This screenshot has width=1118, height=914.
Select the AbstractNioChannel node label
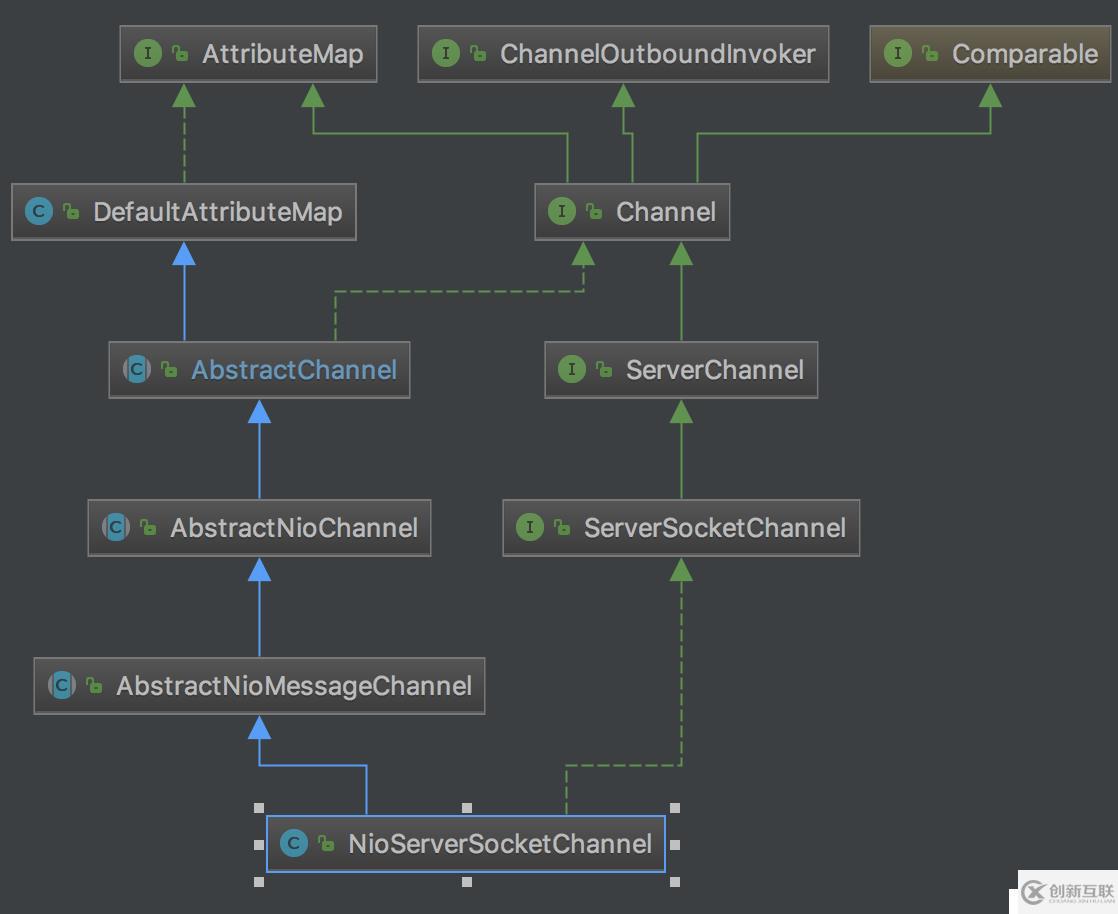coord(294,529)
